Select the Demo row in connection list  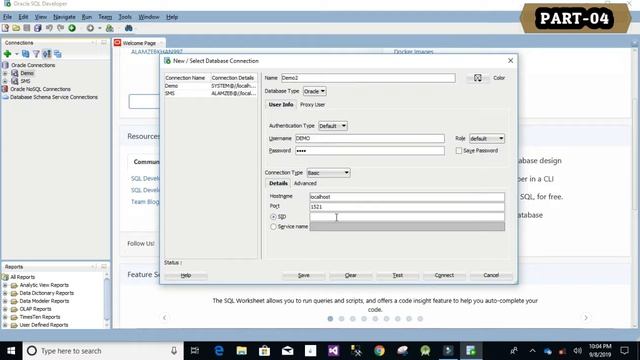pyautogui.click(x=210, y=86)
